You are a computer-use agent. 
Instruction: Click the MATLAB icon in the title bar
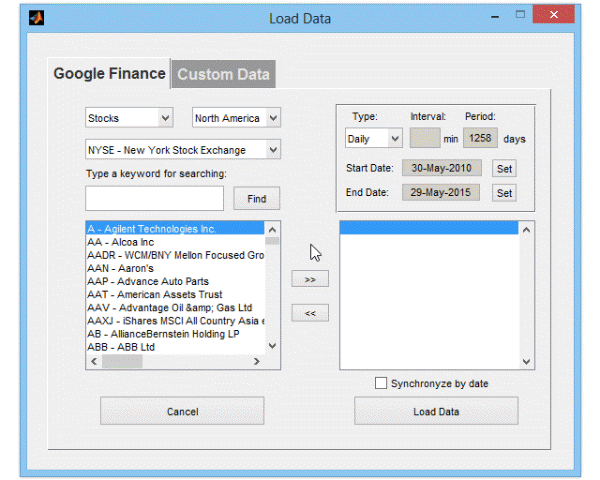pyautogui.click(x=36, y=18)
